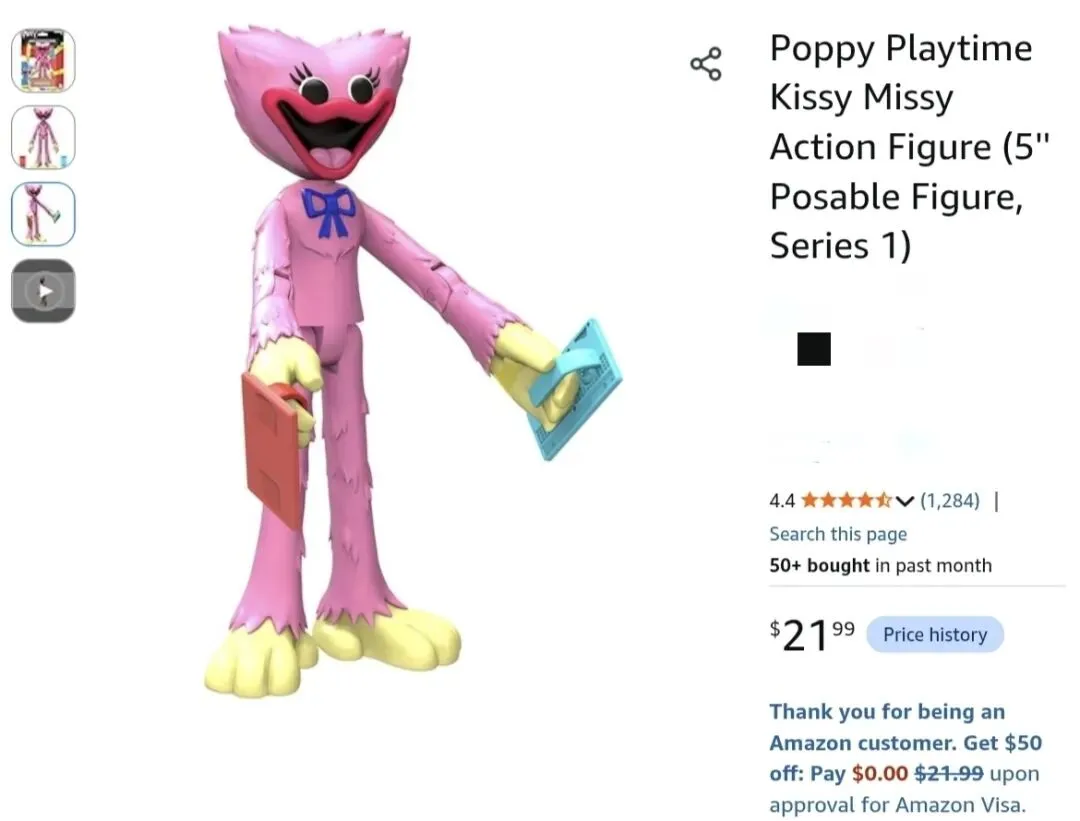Click the play triangle on the video thumbnail

[45, 291]
